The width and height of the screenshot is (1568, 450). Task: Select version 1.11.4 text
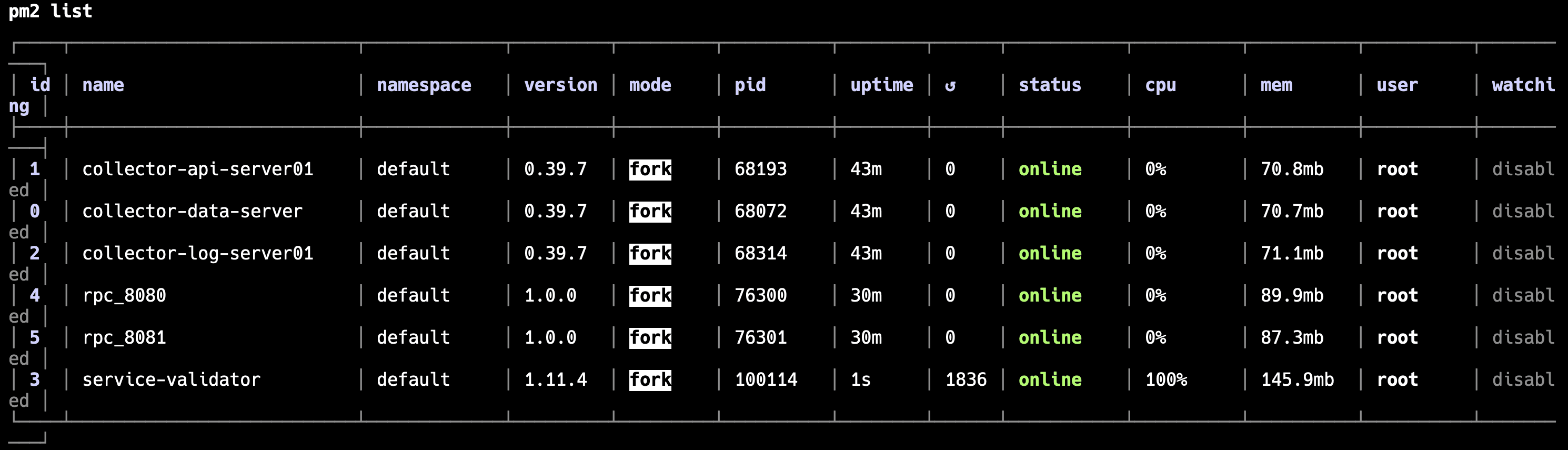pos(556,380)
